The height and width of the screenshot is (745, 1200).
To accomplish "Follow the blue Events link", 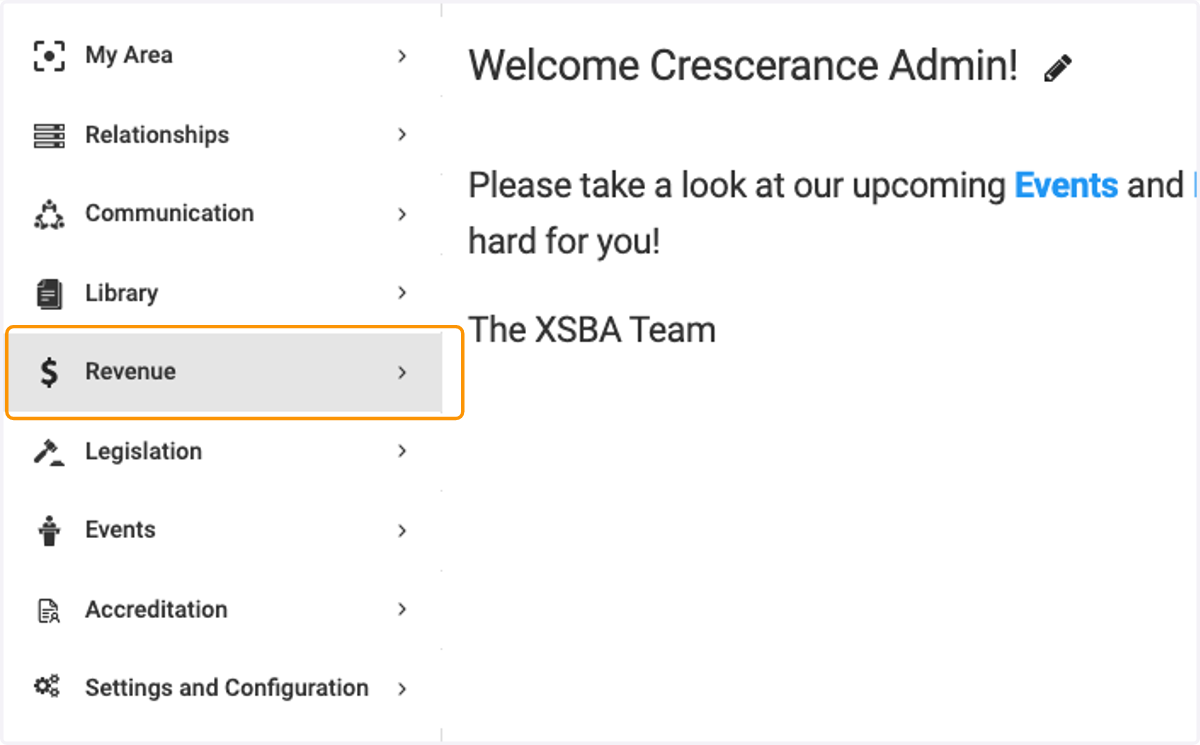I will point(1066,185).
